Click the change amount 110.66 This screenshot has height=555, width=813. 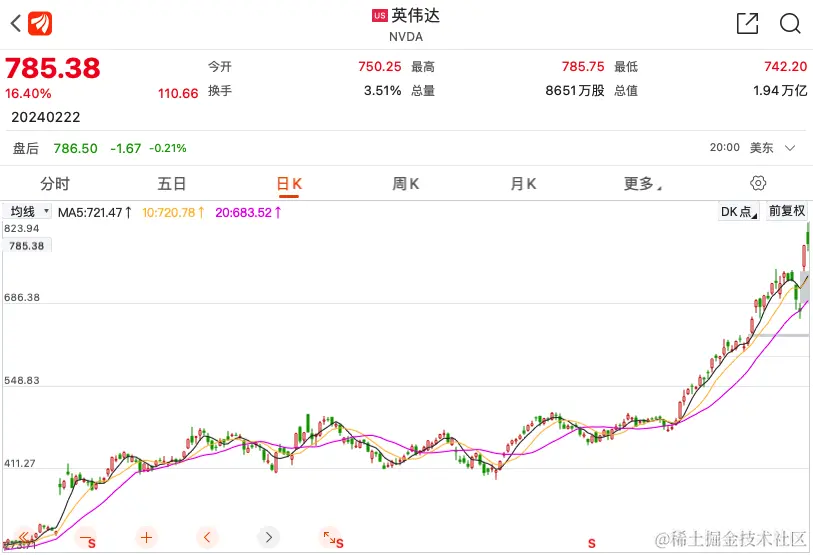178,94
